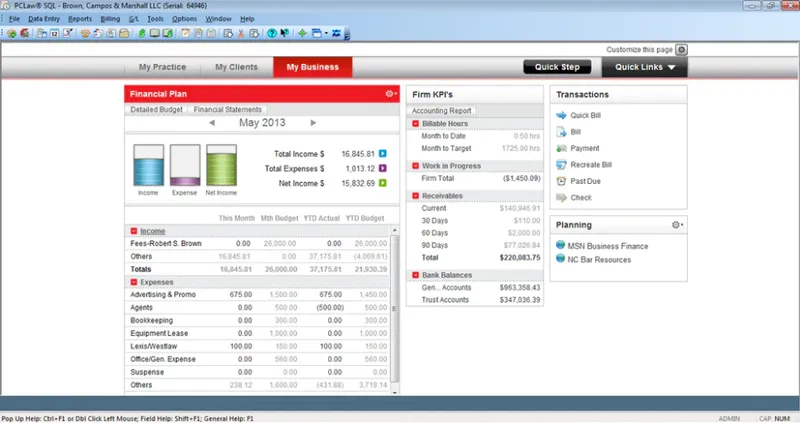
Task: Click the blue Total Income detail icon
Action: tap(383, 154)
